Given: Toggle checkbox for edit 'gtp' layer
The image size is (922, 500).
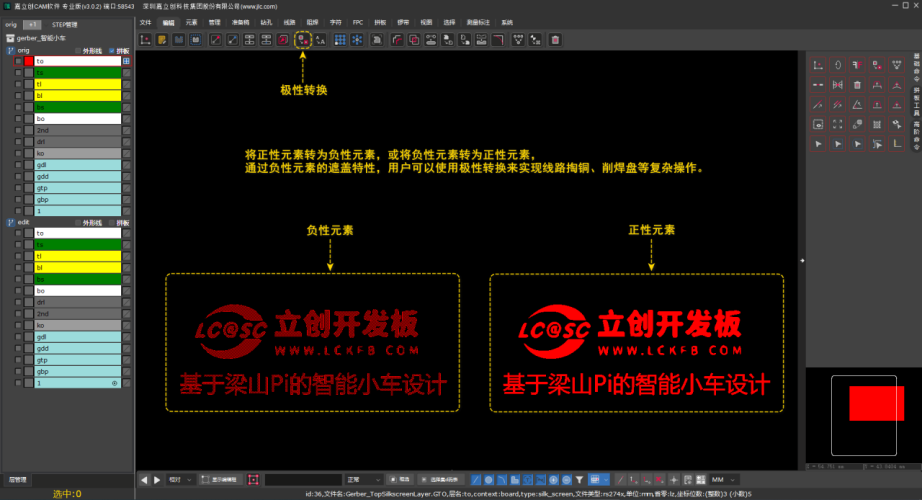Looking at the screenshot, I should tap(18, 360).
